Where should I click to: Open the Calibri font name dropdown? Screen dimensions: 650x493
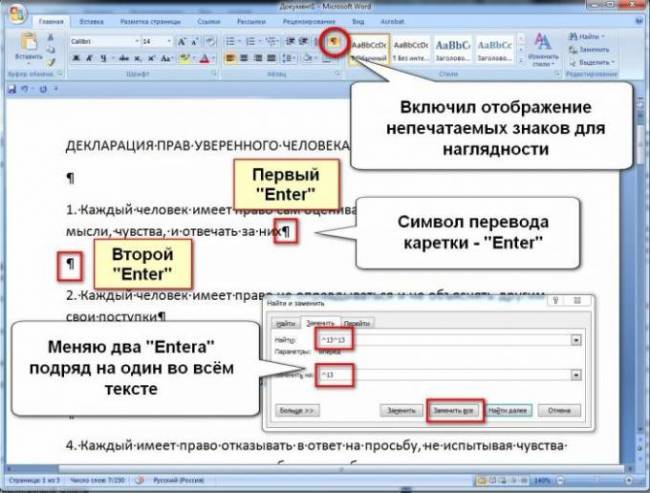tap(136, 41)
